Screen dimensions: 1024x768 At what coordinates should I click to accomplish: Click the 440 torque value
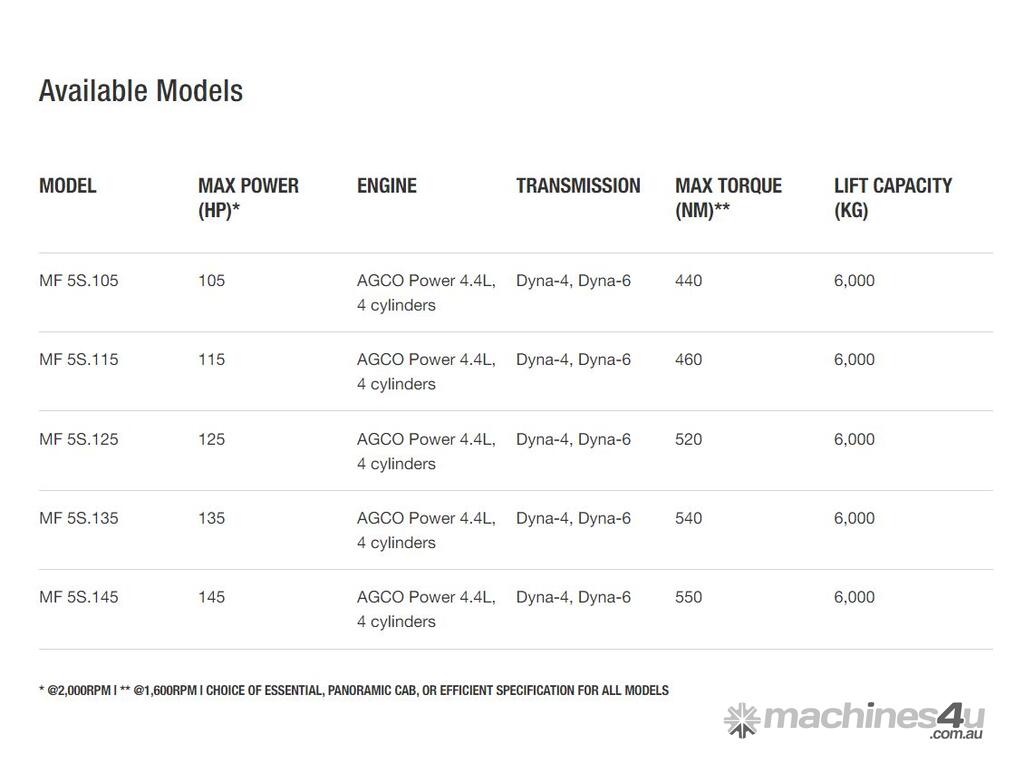pos(689,281)
